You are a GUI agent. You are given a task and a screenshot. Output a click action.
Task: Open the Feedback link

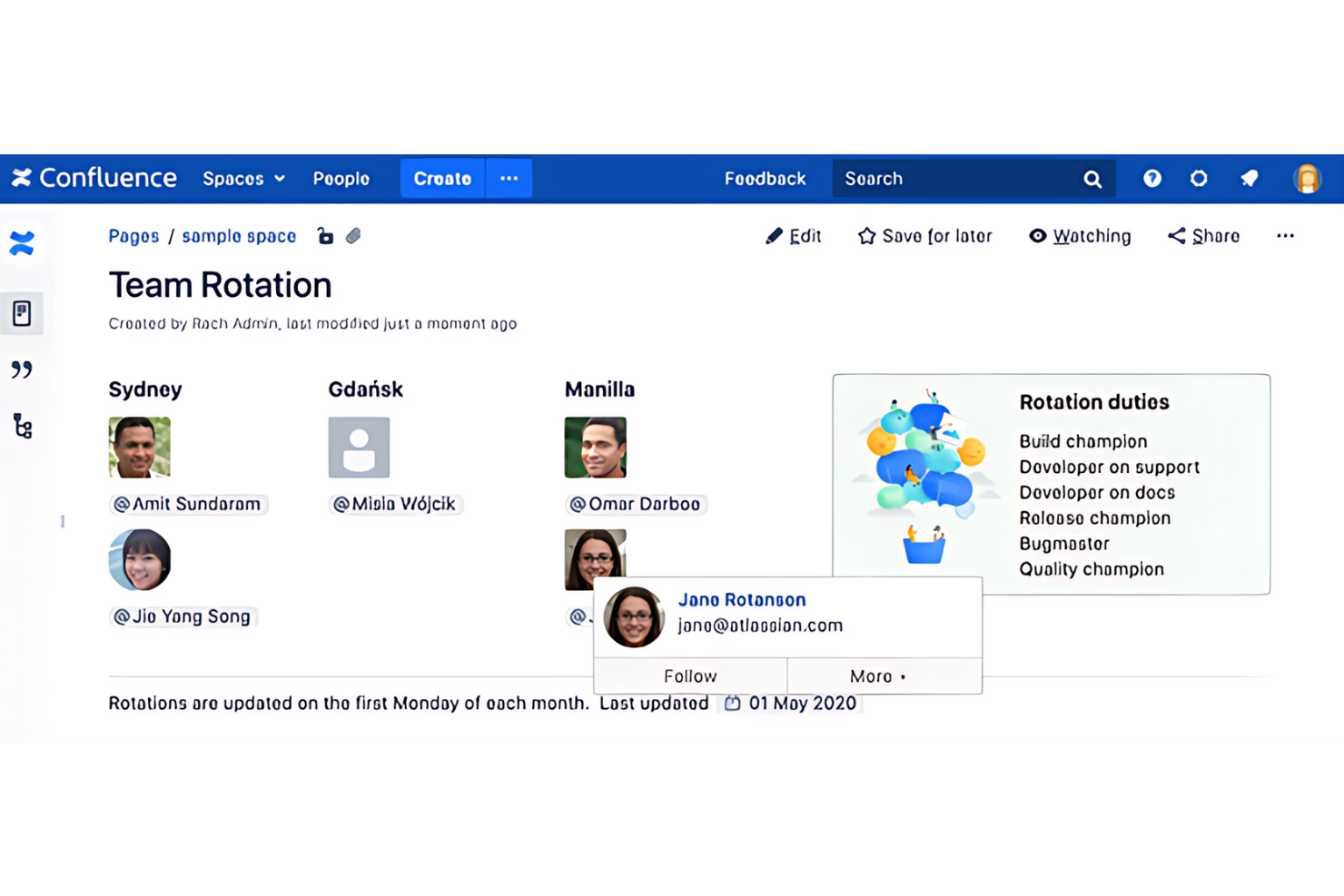coord(765,179)
